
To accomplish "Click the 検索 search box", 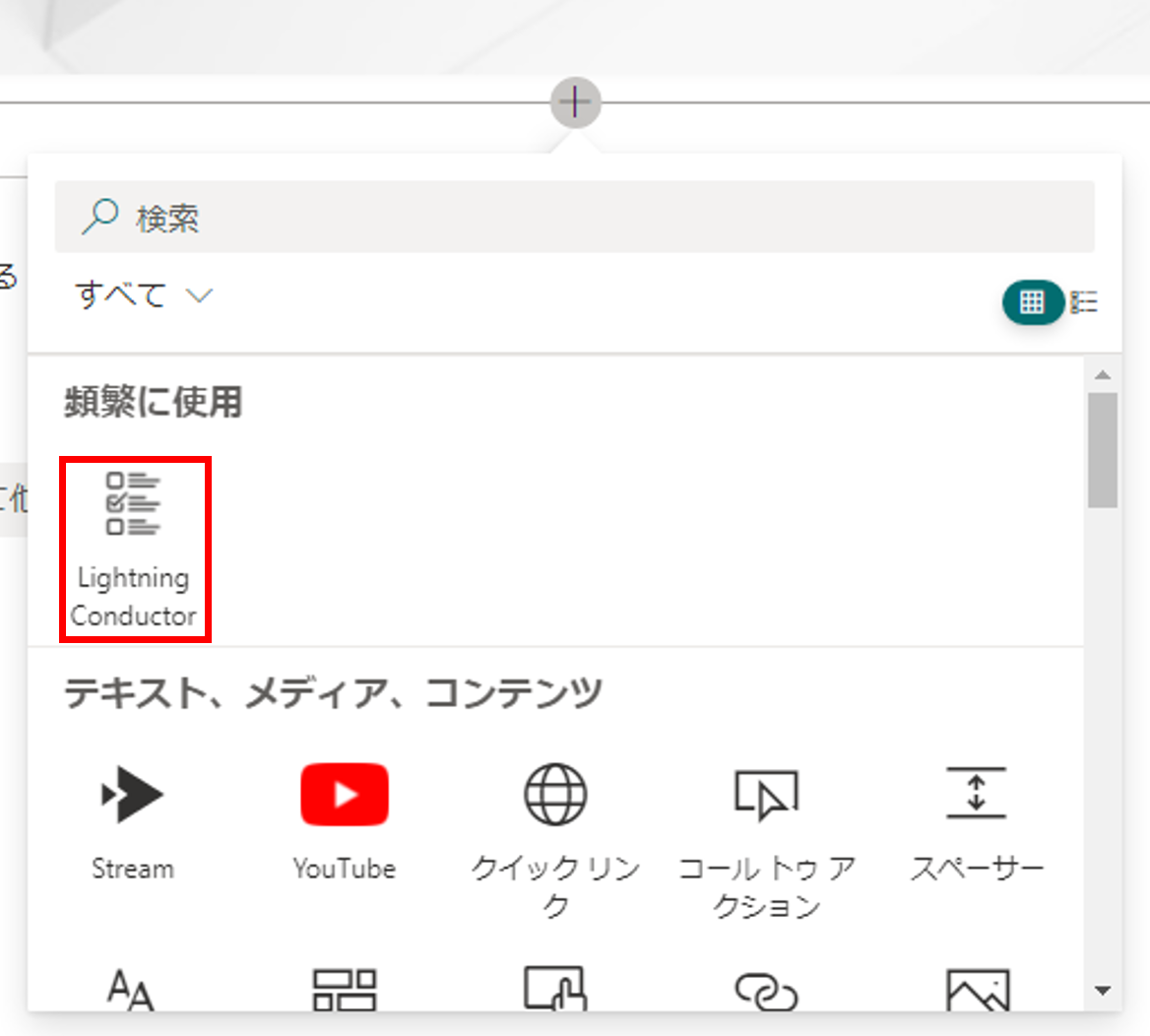I will tap(591, 218).
